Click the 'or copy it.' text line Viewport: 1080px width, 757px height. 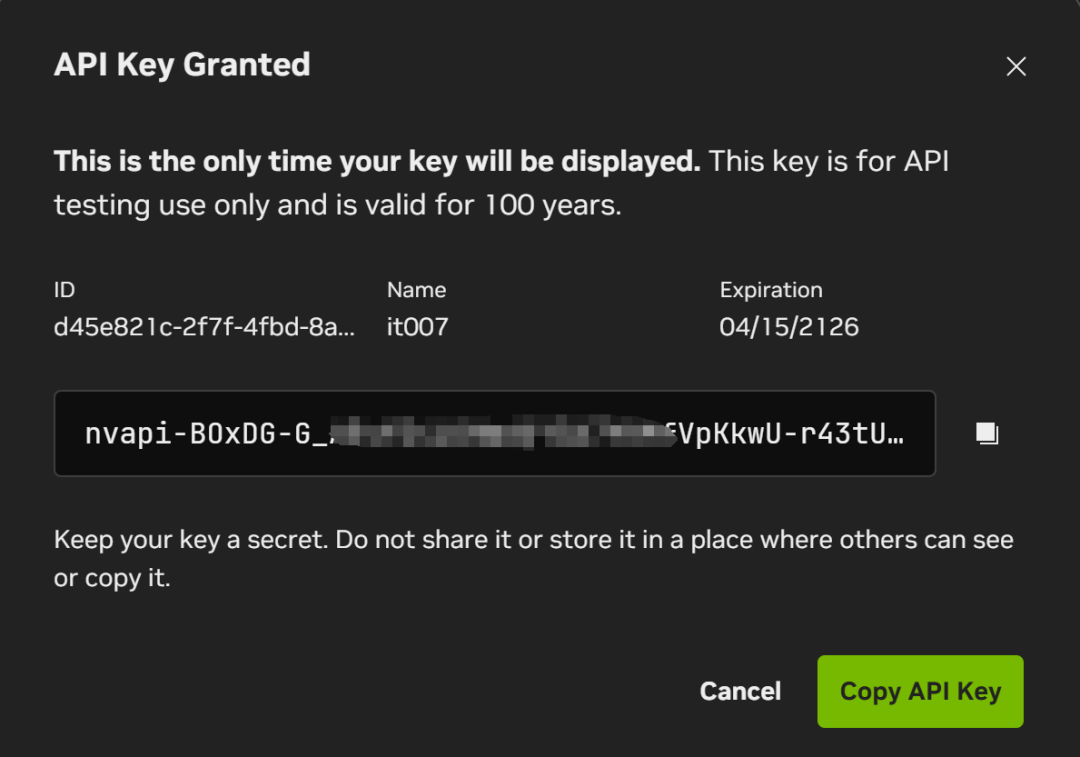point(112,578)
